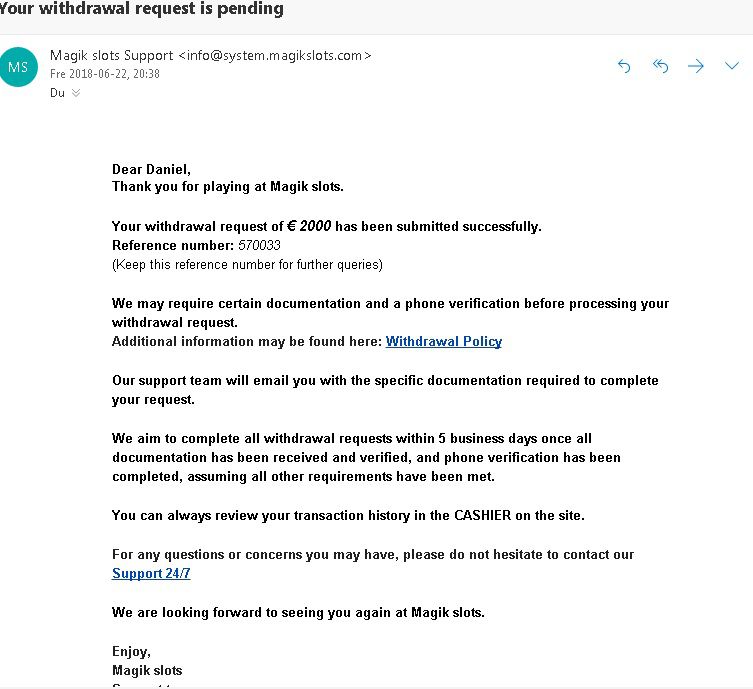This screenshot has height=689, width=753.
Task: Click the reference number 570033
Action: point(259,245)
